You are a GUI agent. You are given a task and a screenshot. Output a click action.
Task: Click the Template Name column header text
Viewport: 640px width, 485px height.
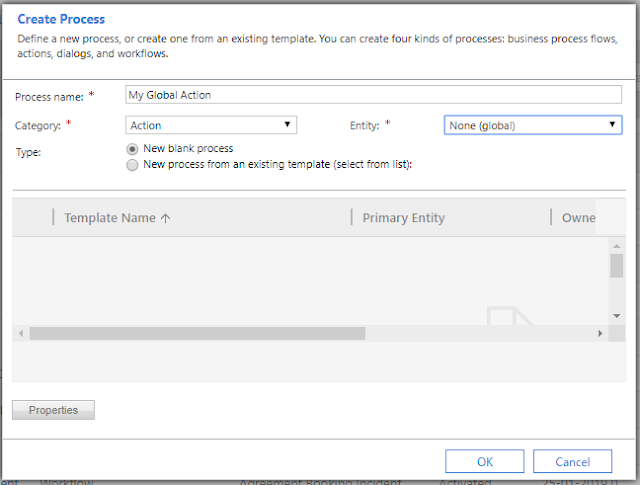tap(110, 217)
